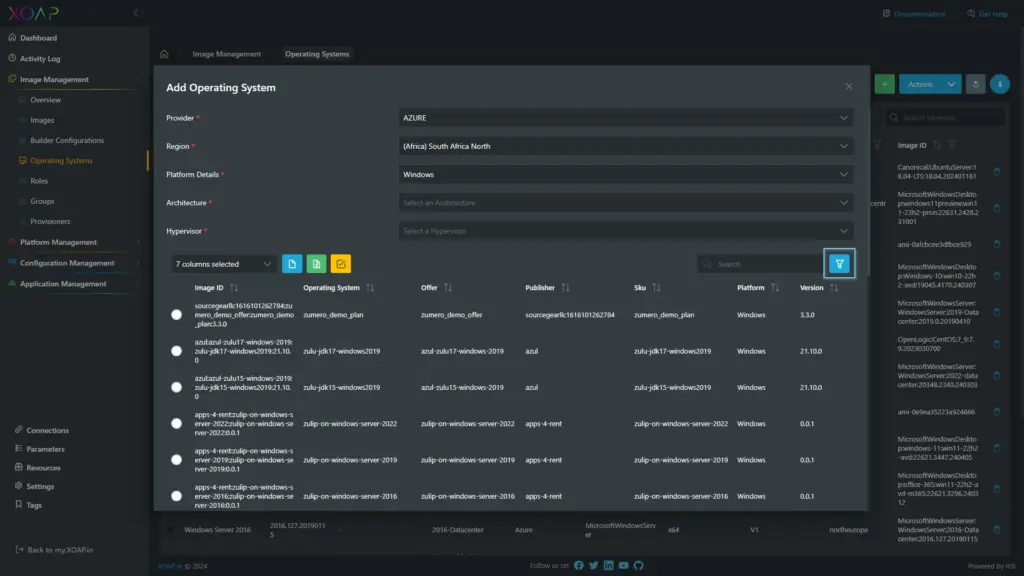Expand Configuration Management in sidebar
Image resolution: width=1024 pixels, height=576 pixels.
(74, 263)
